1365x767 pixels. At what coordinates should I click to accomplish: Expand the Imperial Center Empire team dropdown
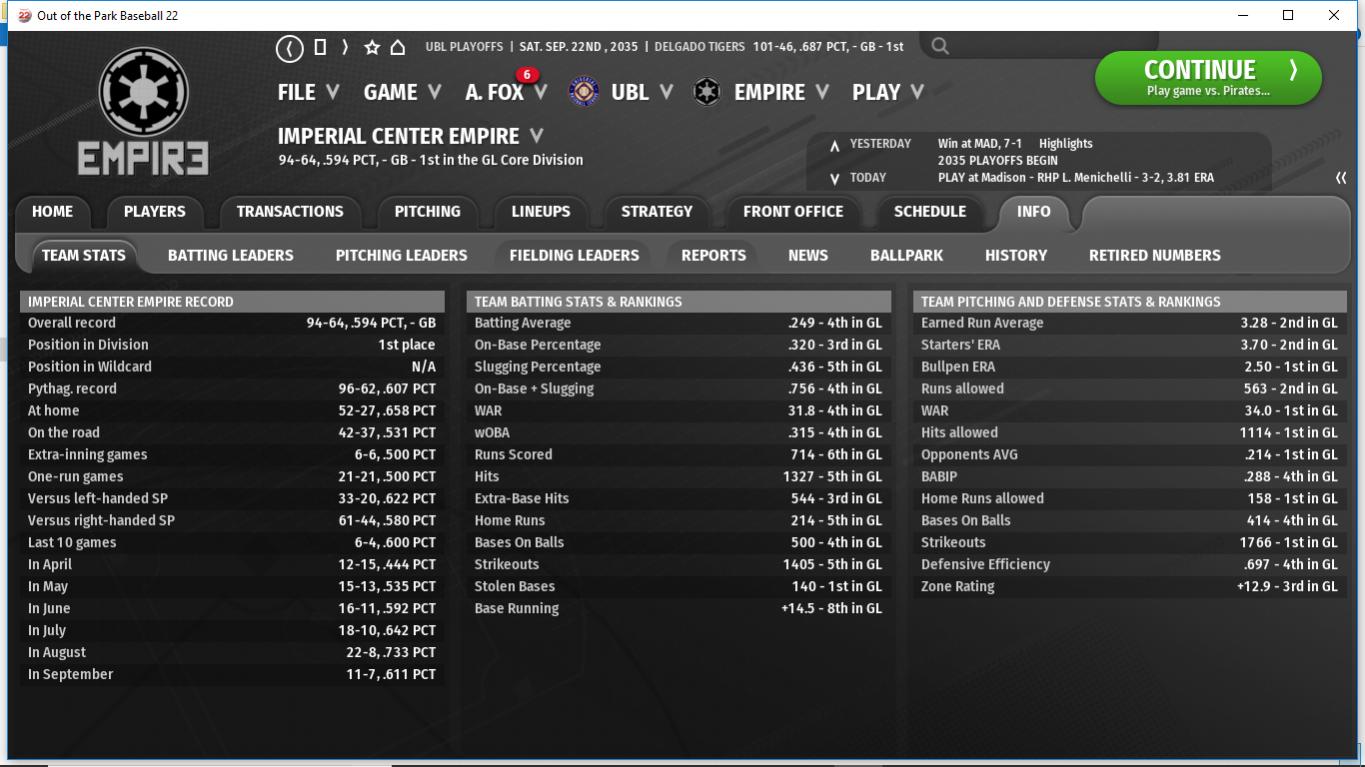pyautogui.click(x=537, y=136)
